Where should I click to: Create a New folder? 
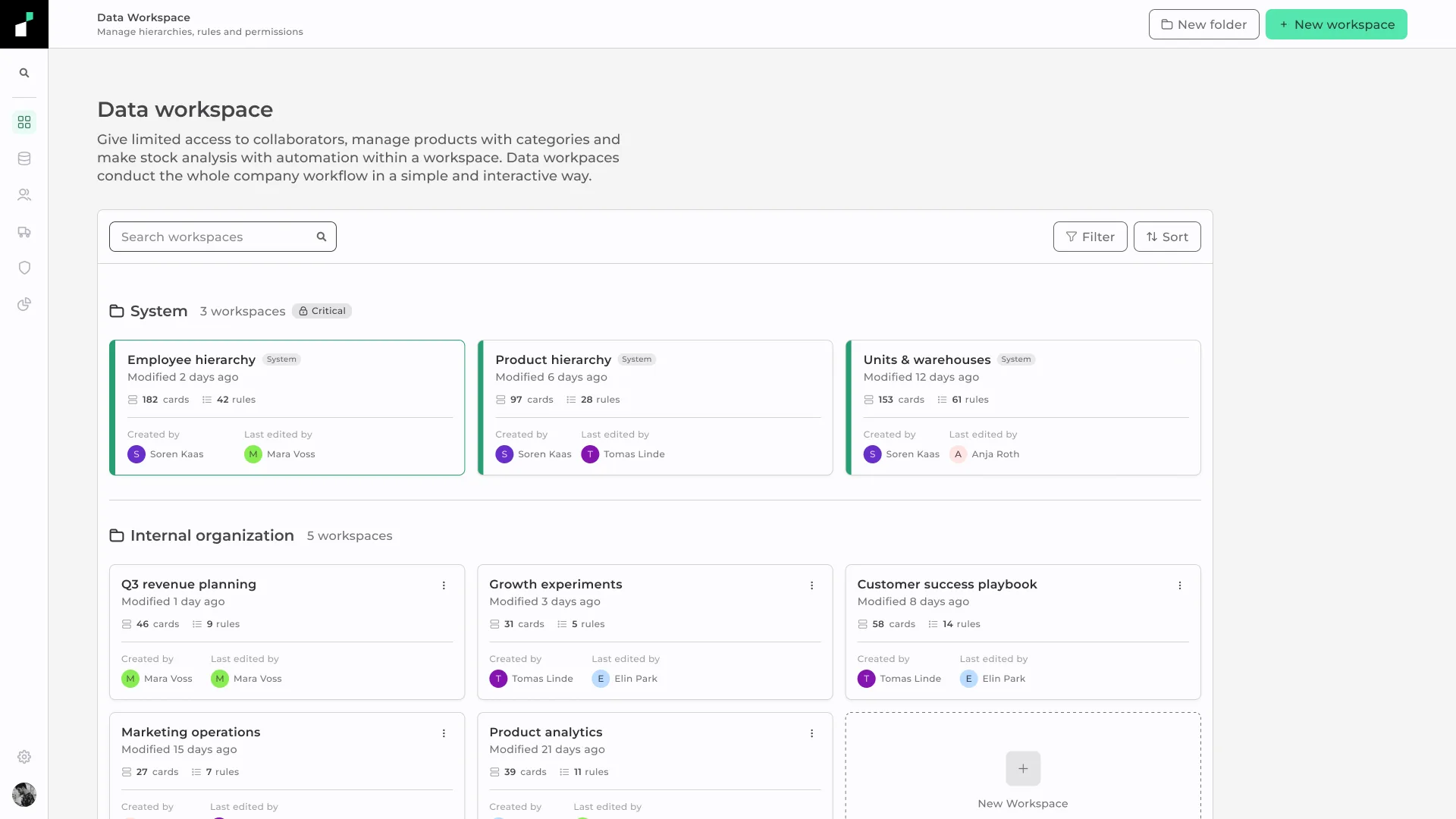[x=1203, y=24]
